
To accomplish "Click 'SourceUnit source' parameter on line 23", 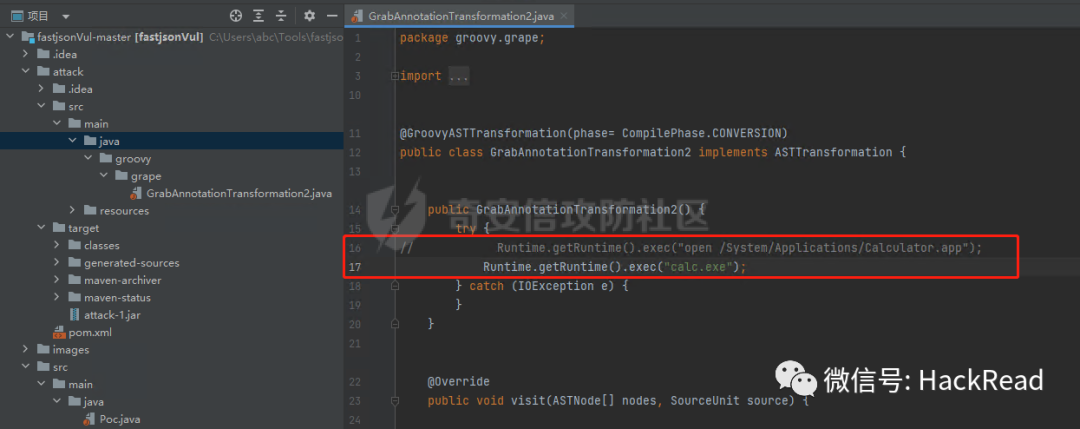I will [733, 401].
